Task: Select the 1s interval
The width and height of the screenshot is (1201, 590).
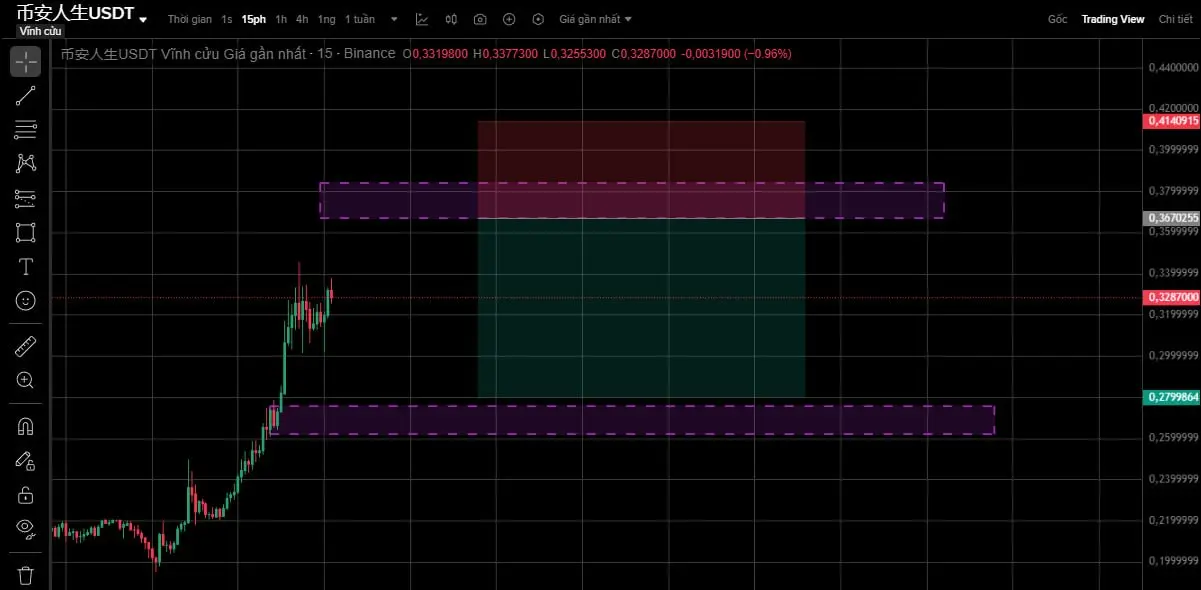Action: point(227,19)
